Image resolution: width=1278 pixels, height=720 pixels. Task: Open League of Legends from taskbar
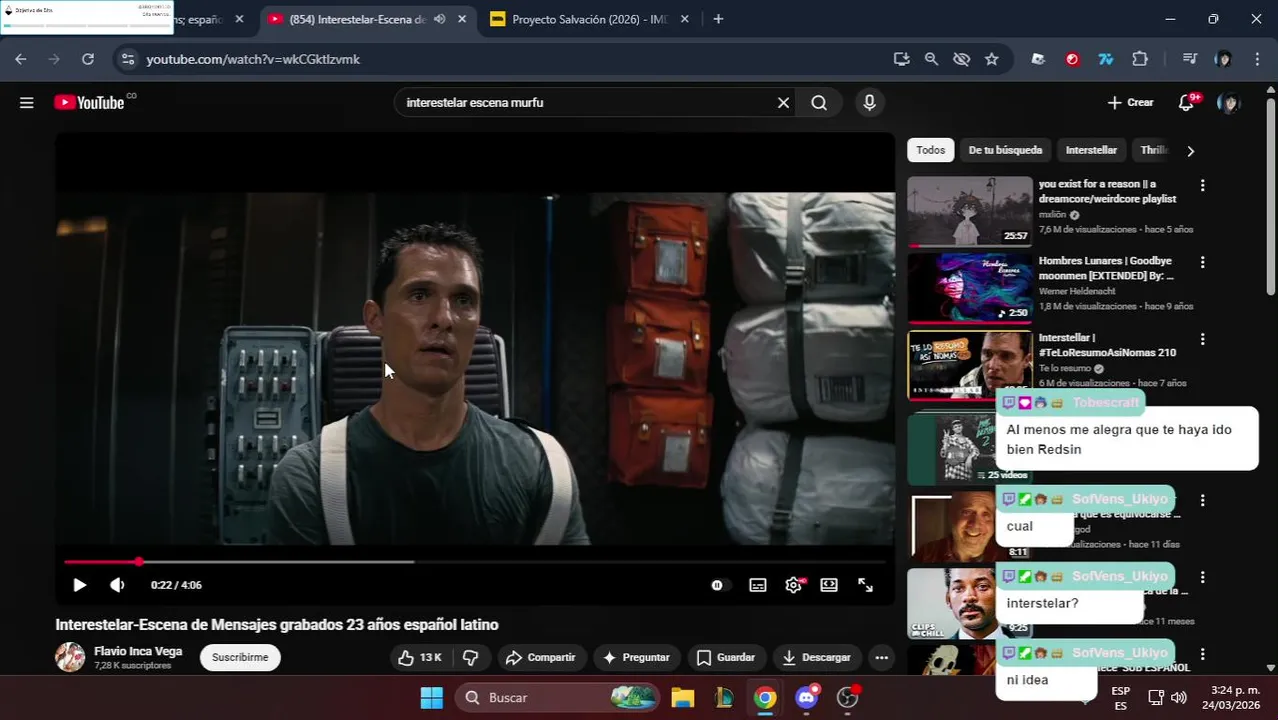[724, 697]
